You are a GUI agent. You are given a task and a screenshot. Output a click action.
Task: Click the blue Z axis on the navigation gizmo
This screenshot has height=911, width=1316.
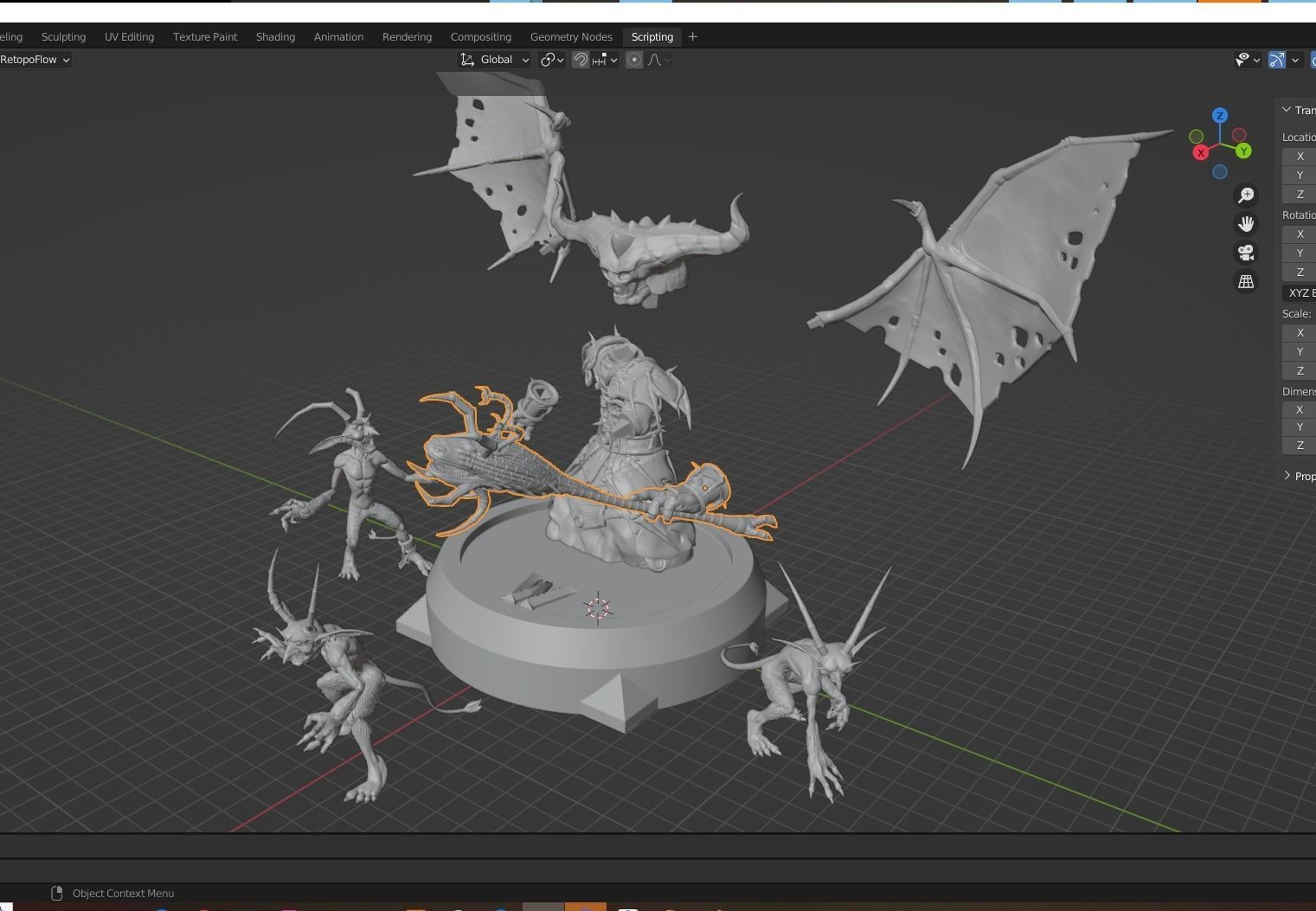(1220, 115)
